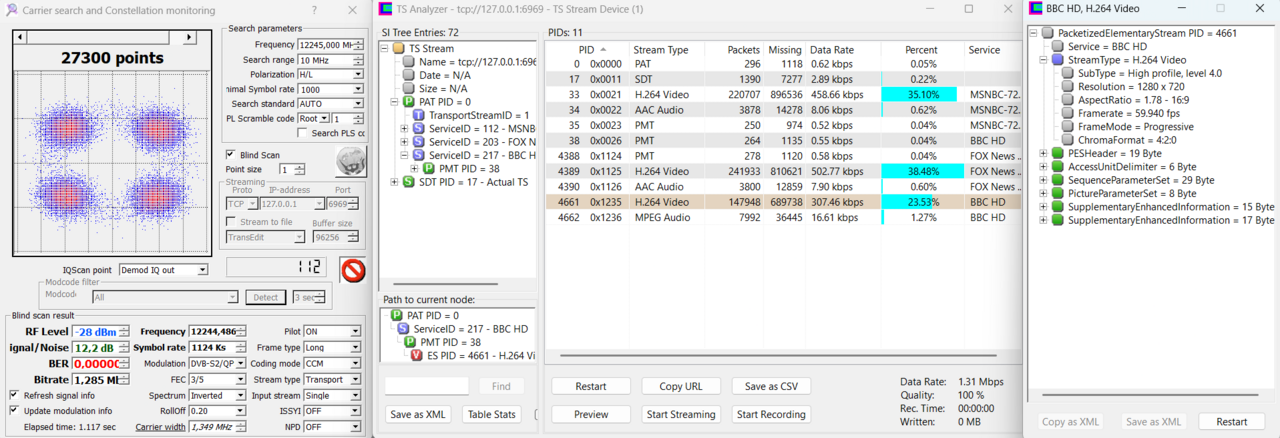This screenshot has width=1280, height=438.
Task: Click the Start Recording button
Action: pyautogui.click(x=770, y=414)
